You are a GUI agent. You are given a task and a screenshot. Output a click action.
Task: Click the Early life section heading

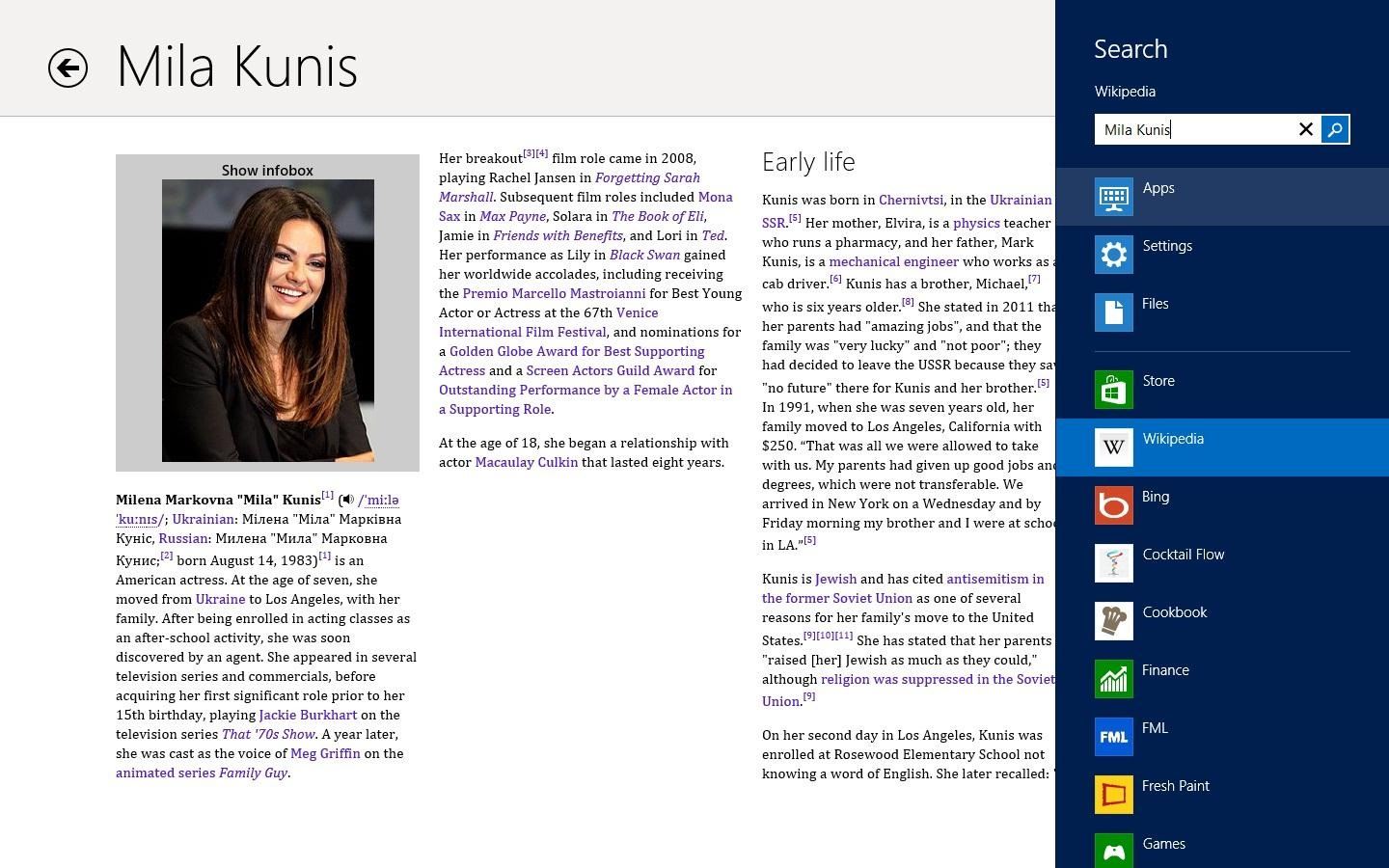click(x=808, y=162)
